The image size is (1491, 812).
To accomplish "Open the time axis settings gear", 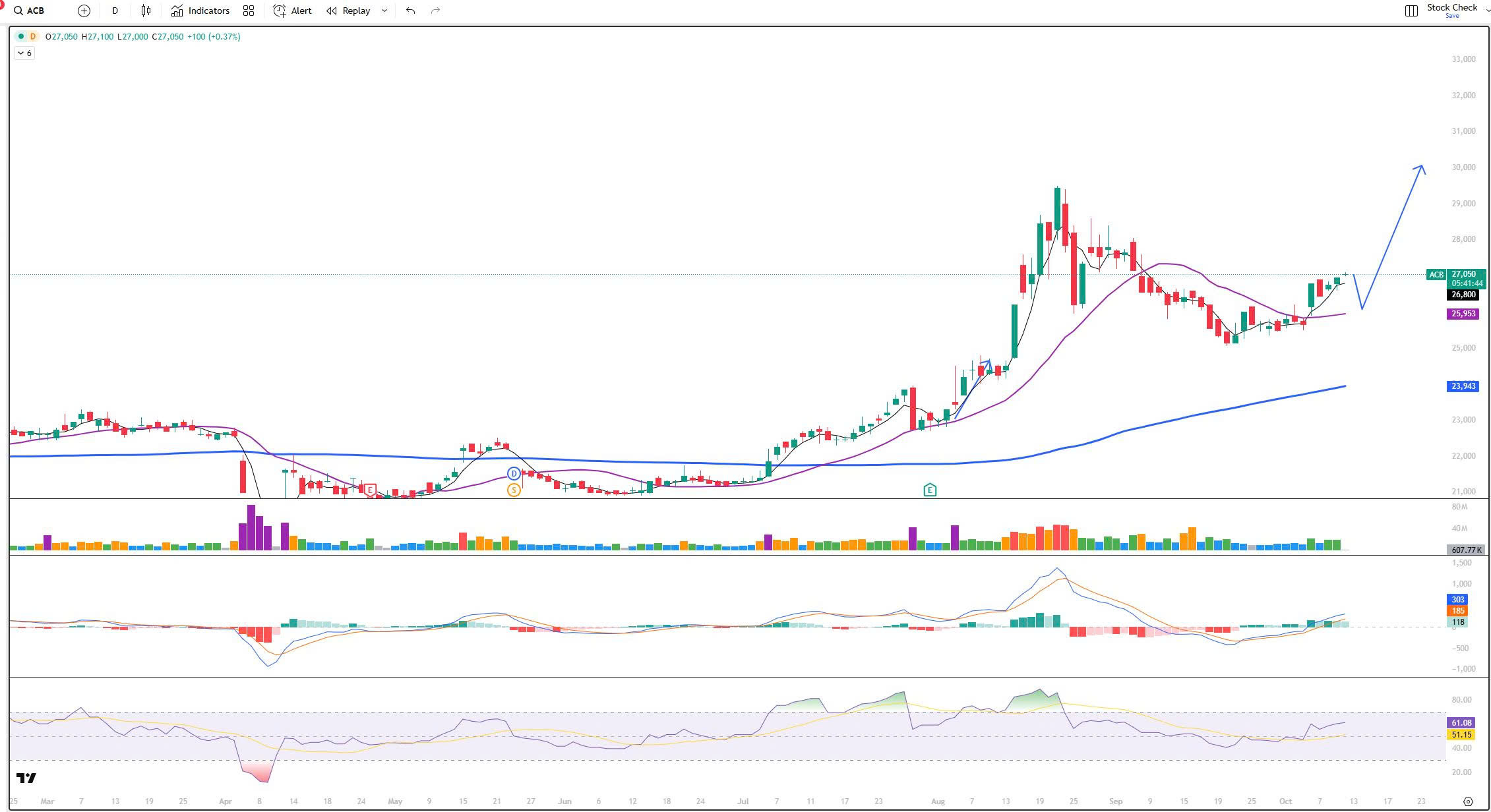I will pos(1468,801).
